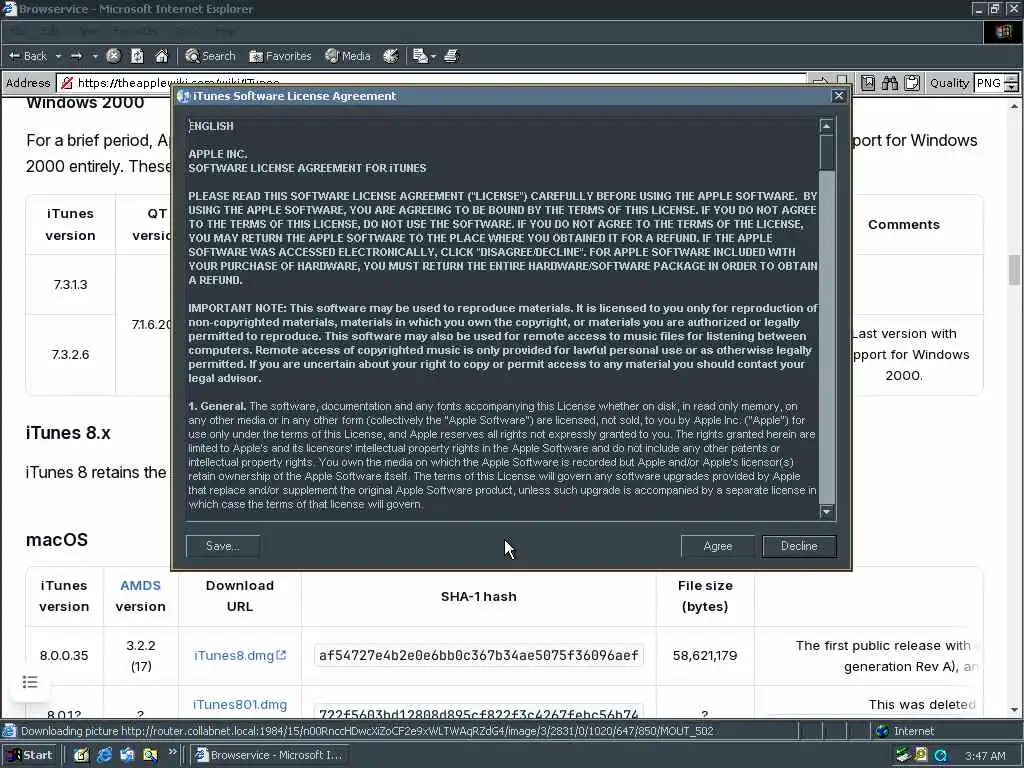Click the web page vertical scrollbar thumb
The width and height of the screenshot is (1024, 768).
point(1014,270)
